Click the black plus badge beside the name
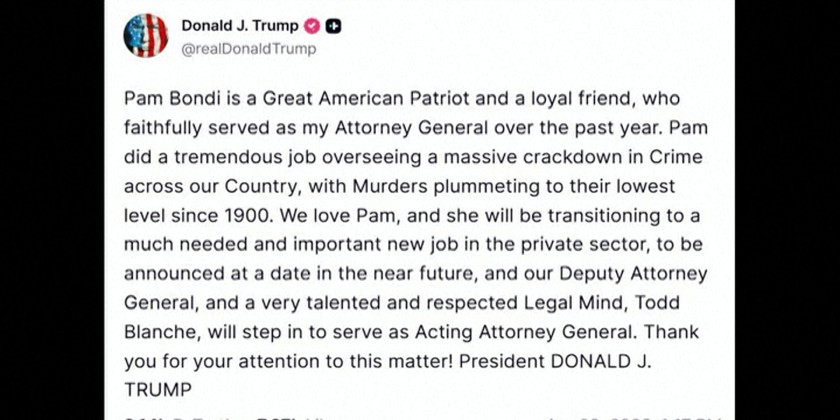This screenshot has width=840, height=420. 334,27
